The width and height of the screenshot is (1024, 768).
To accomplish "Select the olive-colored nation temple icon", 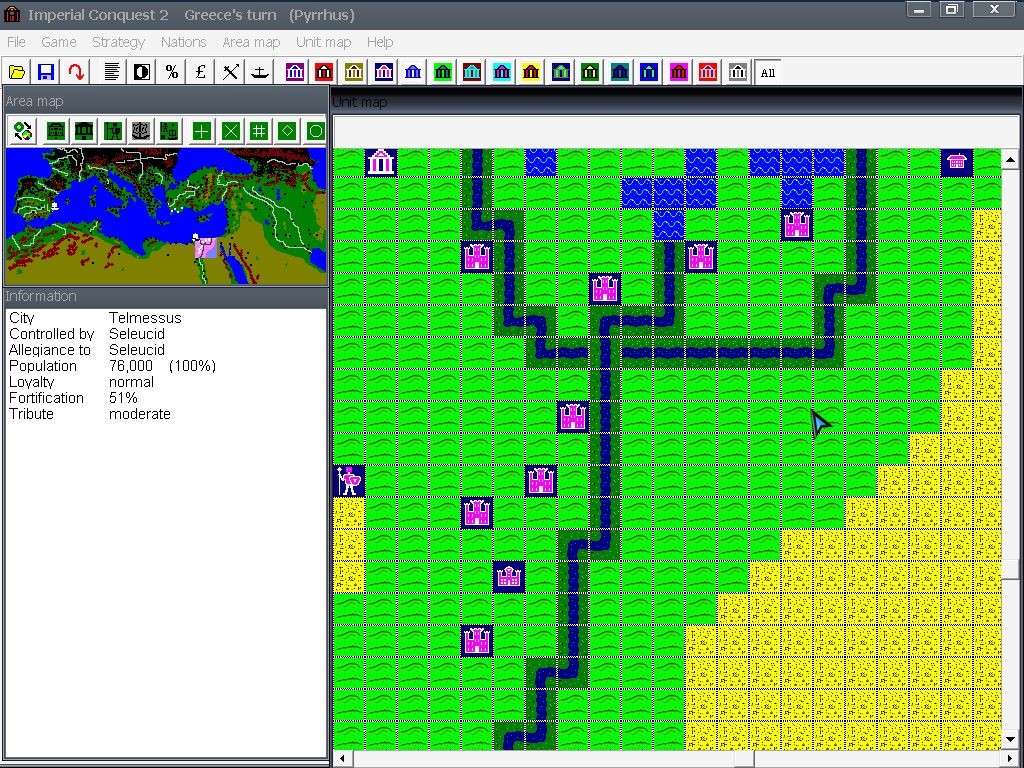I will pyautogui.click(x=354, y=72).
